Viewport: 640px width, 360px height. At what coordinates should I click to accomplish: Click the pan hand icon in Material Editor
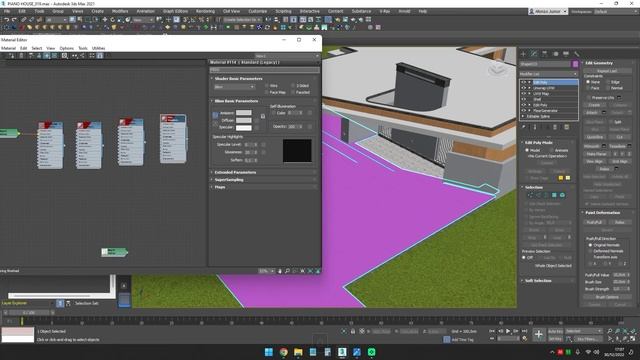tap(280, 271)
